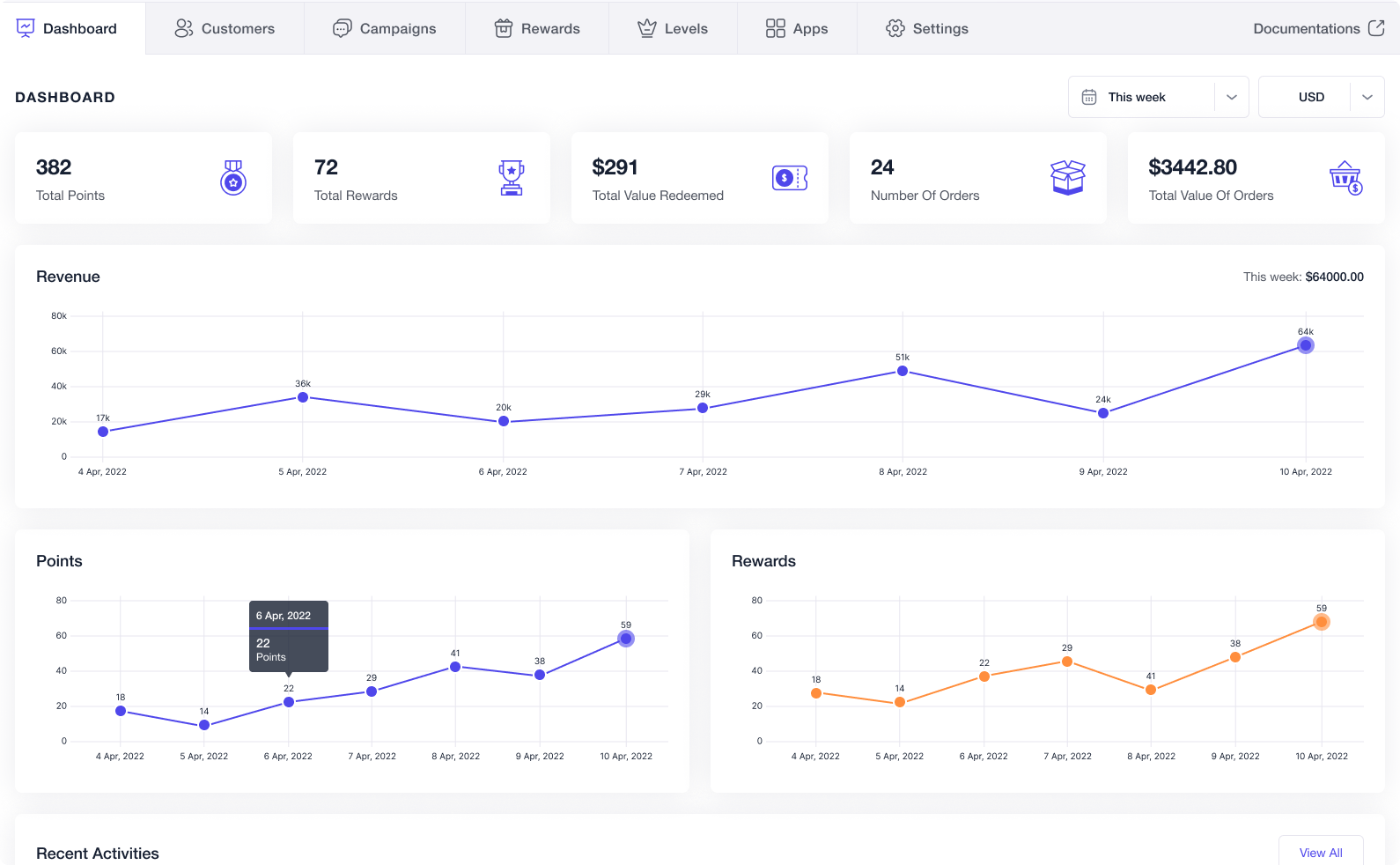Select the 20k point on Revenue chart

coord(504,421)
